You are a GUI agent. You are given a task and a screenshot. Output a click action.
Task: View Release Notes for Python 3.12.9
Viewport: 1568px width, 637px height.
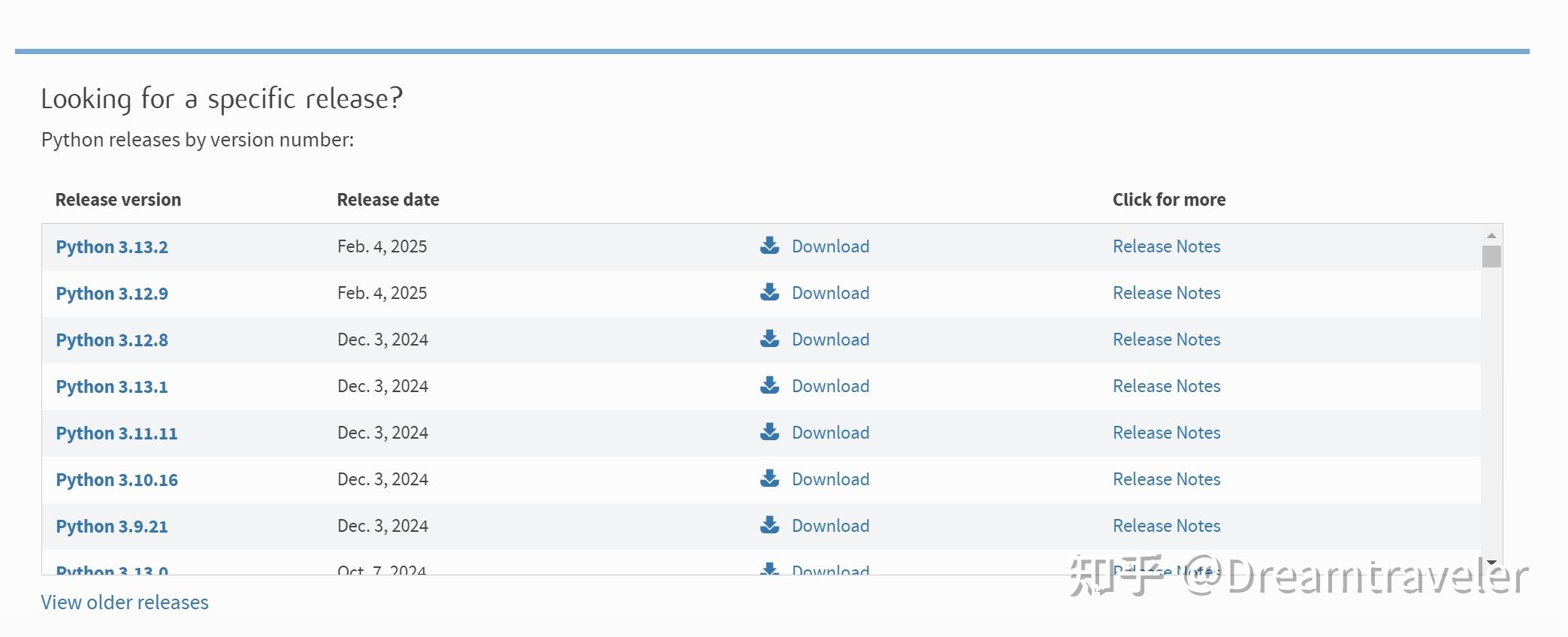point(1166,293)
